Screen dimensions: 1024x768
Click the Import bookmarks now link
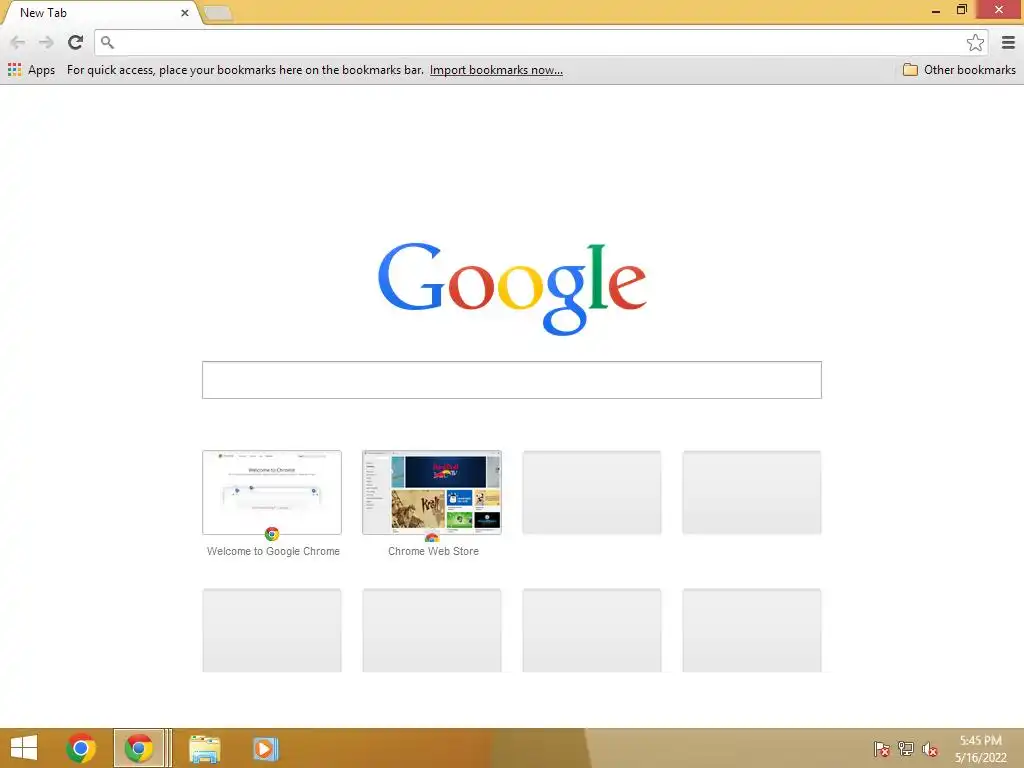tap(496, 70)
